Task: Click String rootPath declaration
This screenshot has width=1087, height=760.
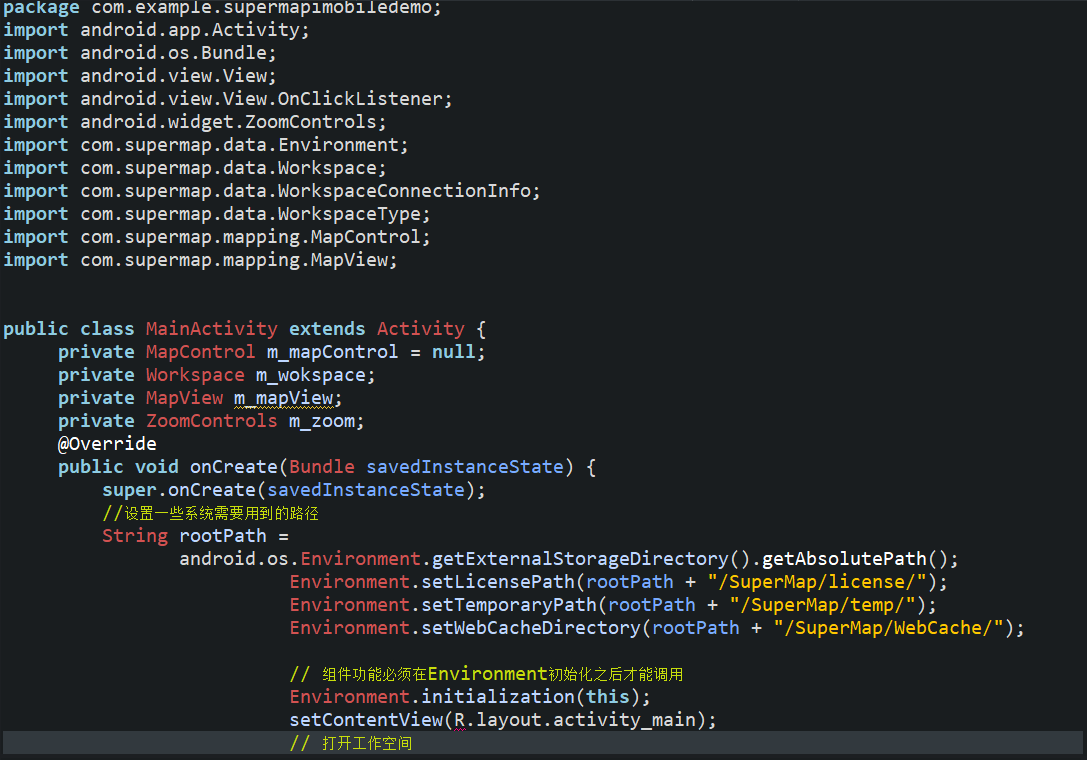Action: (195, 536)
